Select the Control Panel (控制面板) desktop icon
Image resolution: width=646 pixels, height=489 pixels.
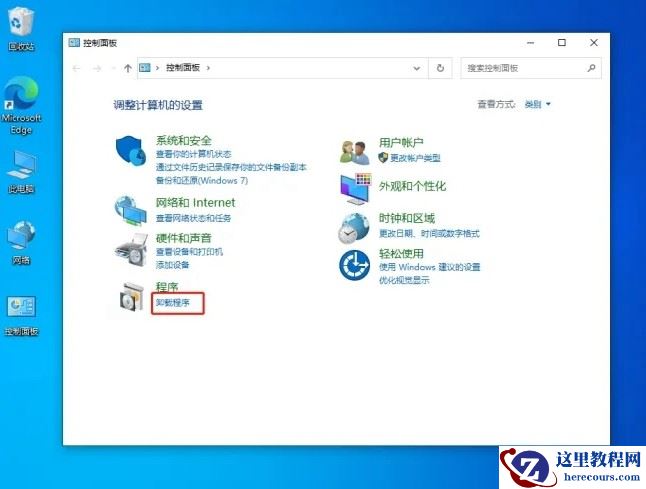point(21,316)
